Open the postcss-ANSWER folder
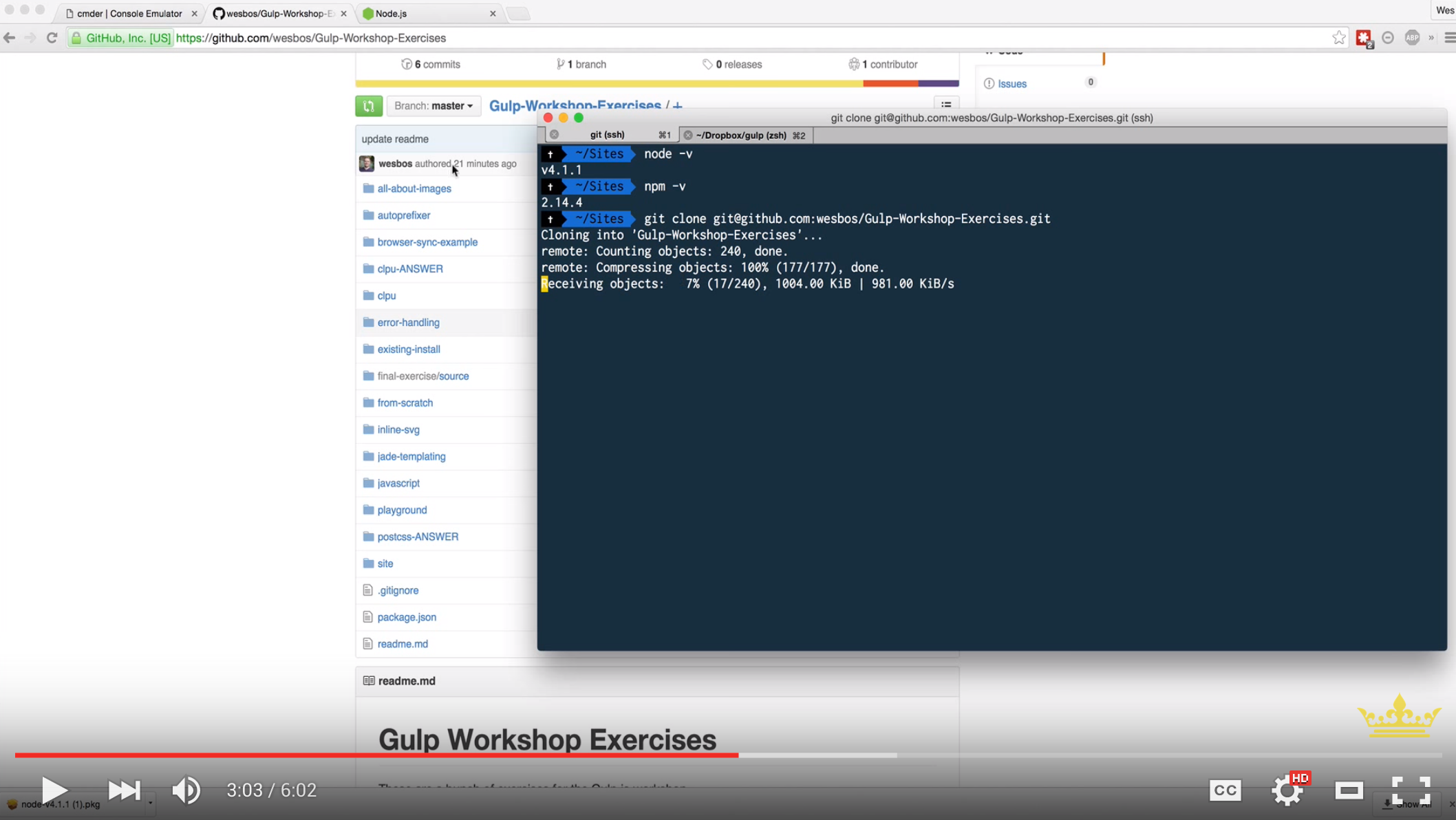This screenshot has height=820, width=1456. click(418, 537)
